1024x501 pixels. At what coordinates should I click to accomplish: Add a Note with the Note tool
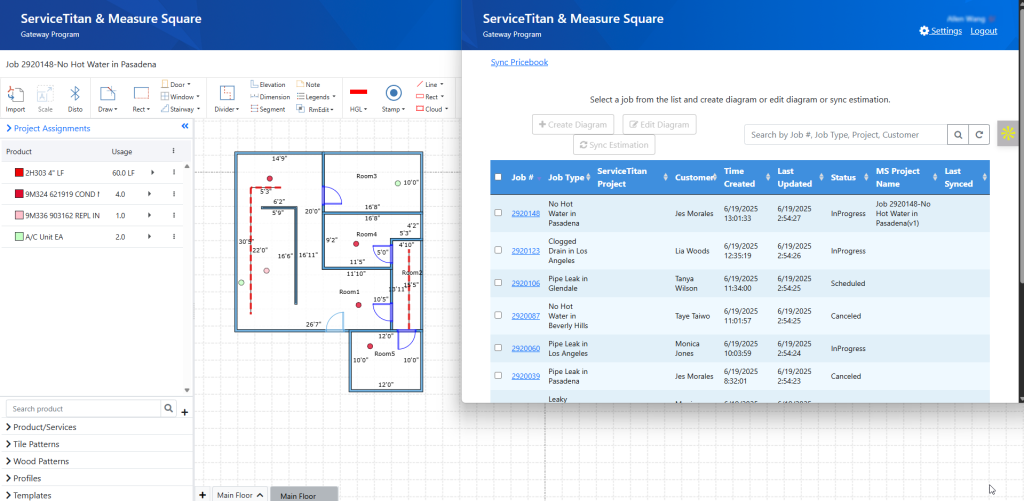tap(308, 84)
